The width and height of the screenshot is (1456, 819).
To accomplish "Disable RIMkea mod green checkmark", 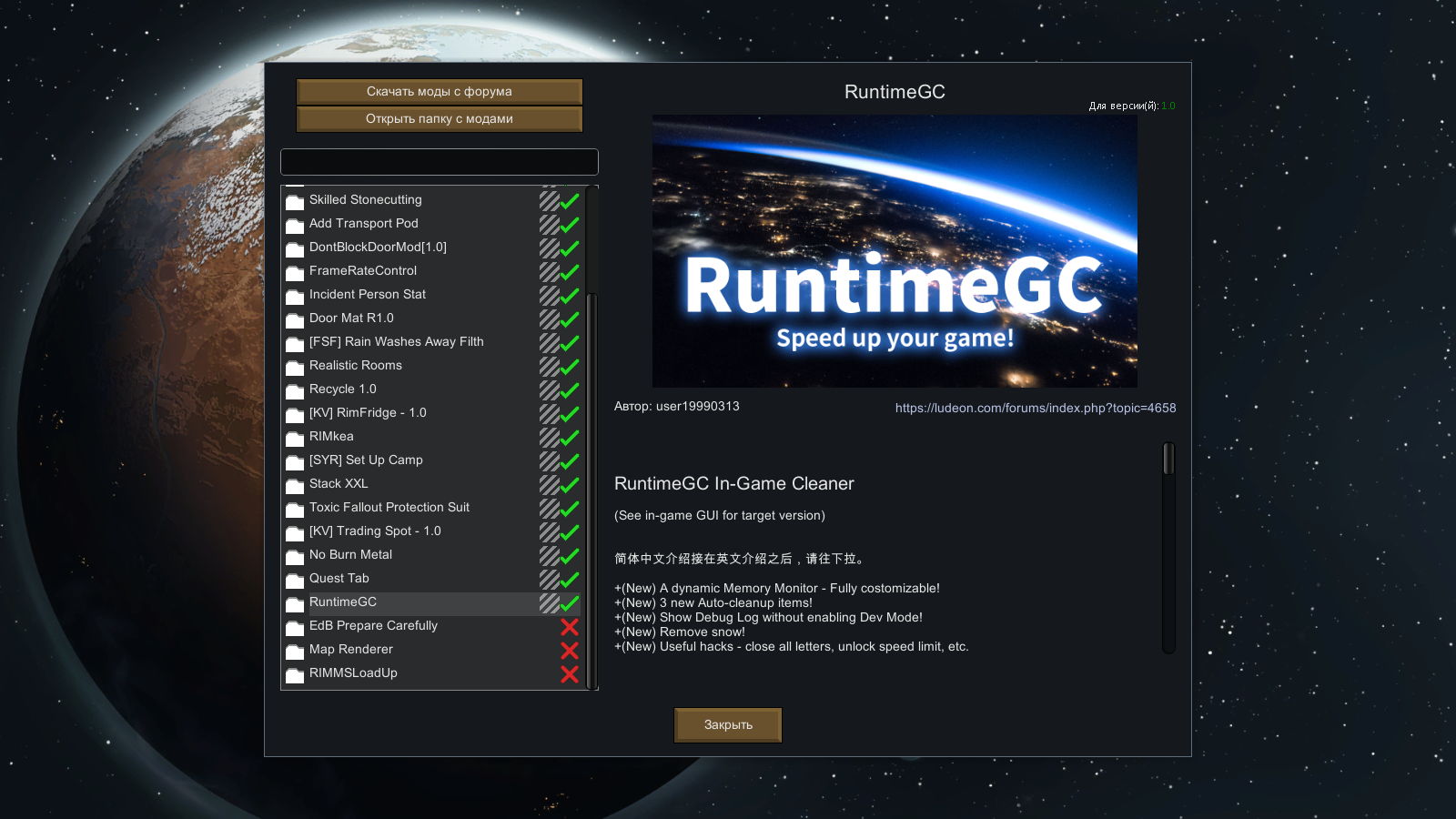I will 570,437.
